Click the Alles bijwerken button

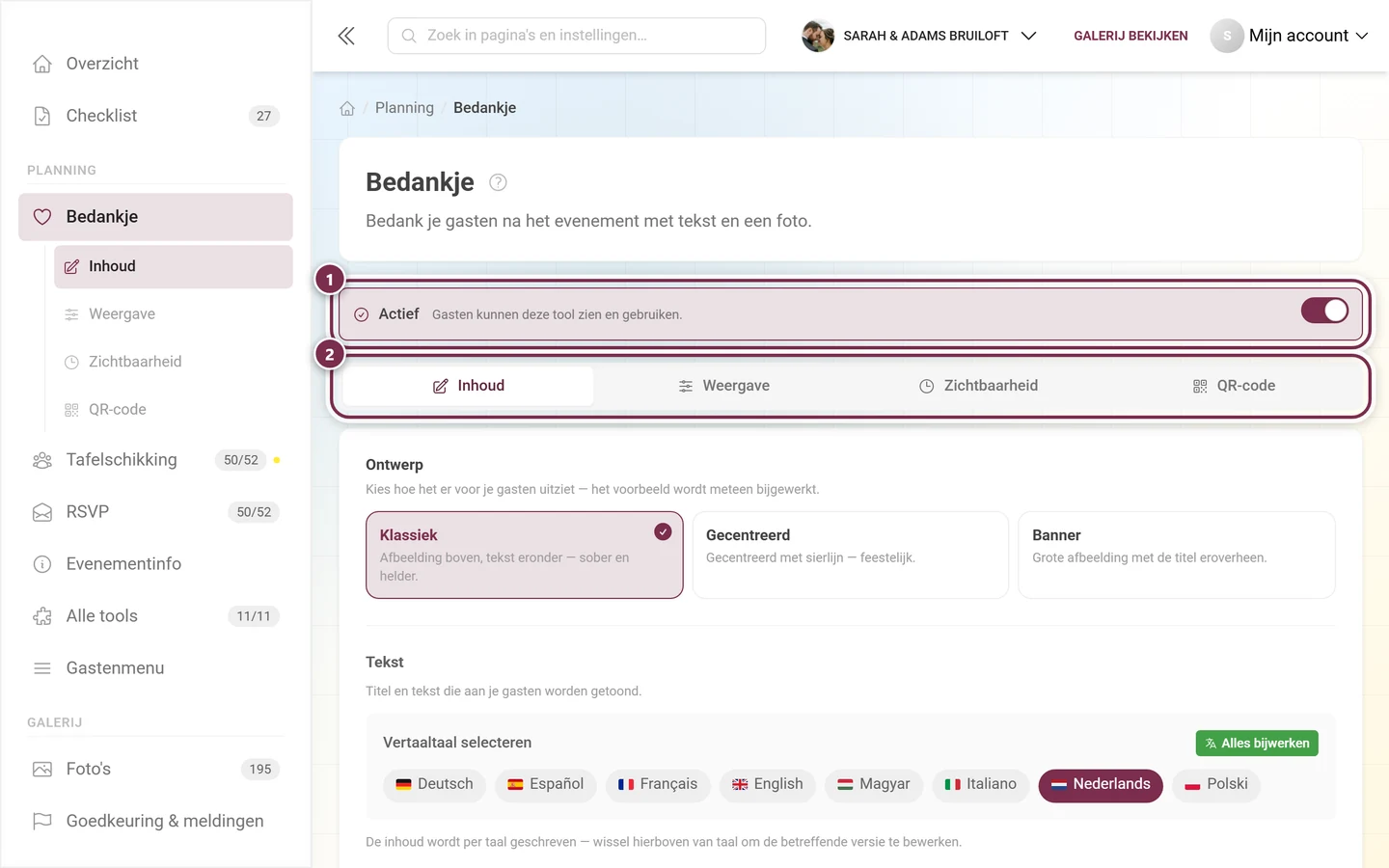(1257, 744)
